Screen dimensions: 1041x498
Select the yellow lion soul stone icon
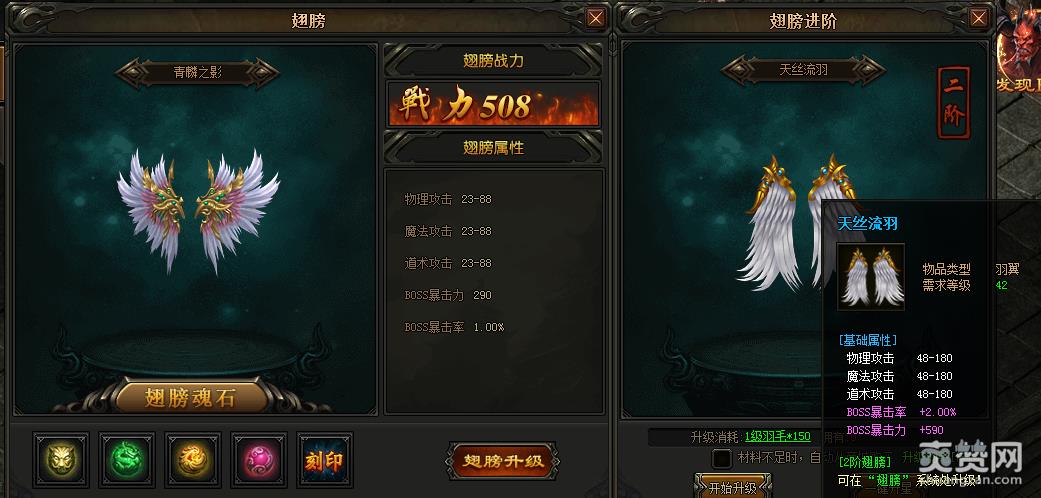pyautogui.click(x=61, y=459)
